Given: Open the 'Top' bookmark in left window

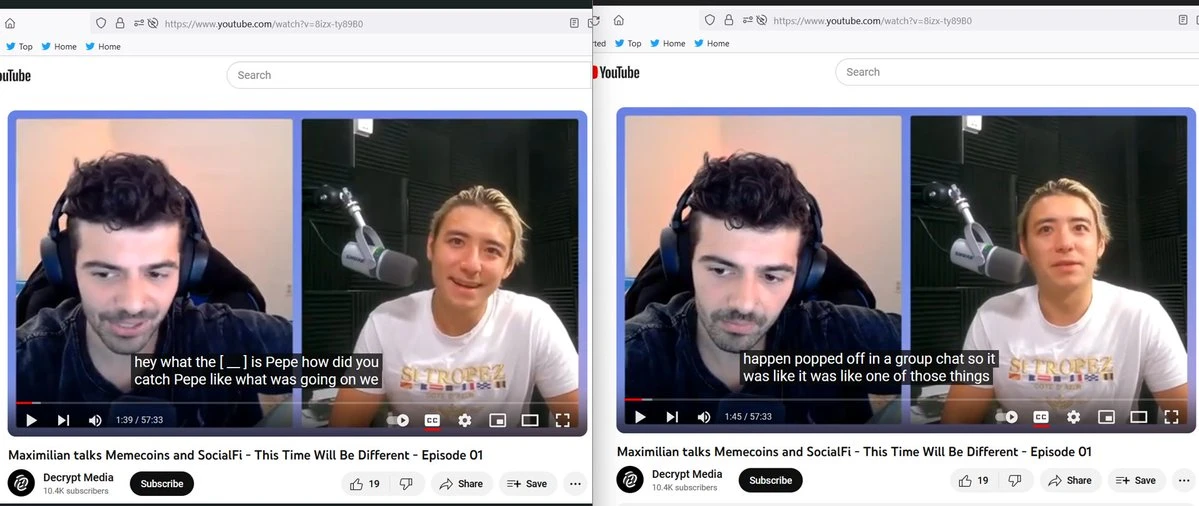Looking at the screenshot, I should coord(19,46).
